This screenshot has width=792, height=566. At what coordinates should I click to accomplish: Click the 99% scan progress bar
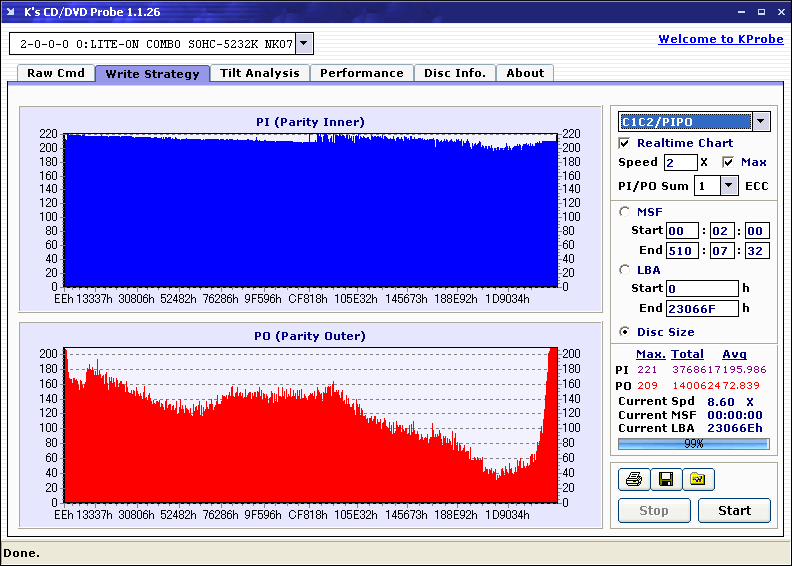(x=693, y=443)
